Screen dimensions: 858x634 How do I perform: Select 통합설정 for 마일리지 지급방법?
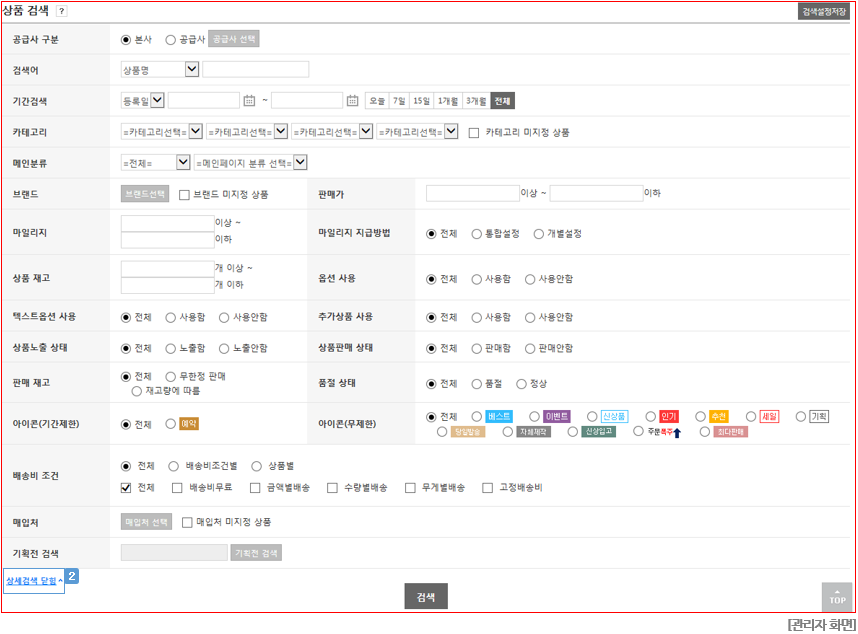tap(477, 234)
